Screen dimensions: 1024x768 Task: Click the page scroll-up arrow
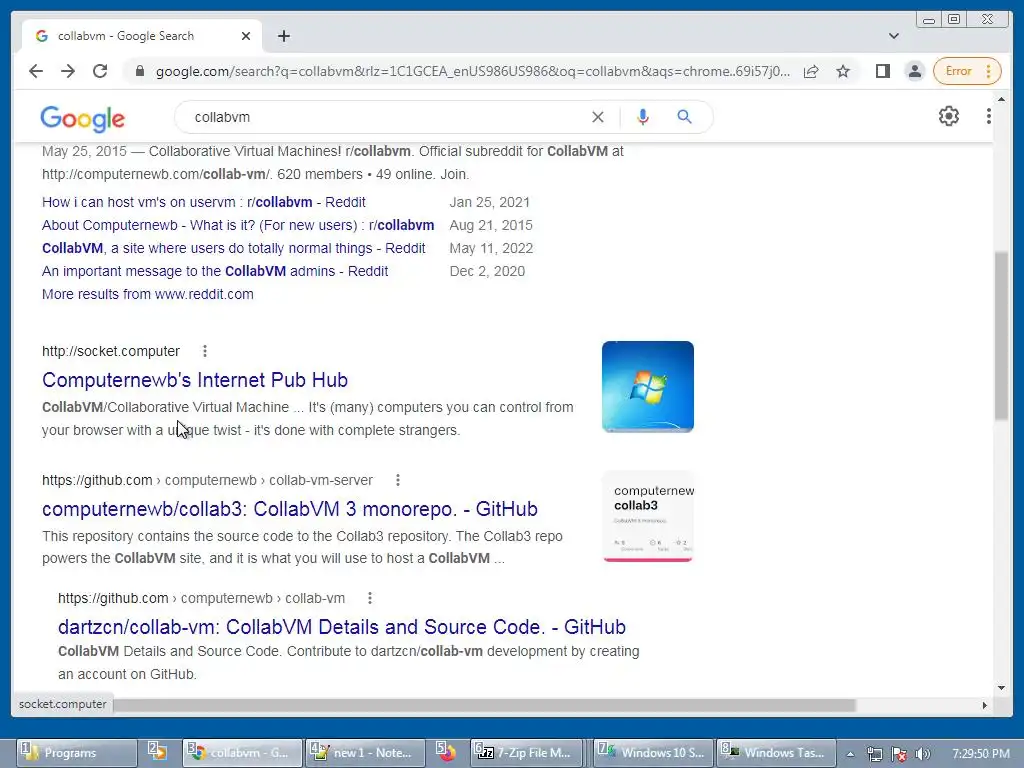point(1001,99)
